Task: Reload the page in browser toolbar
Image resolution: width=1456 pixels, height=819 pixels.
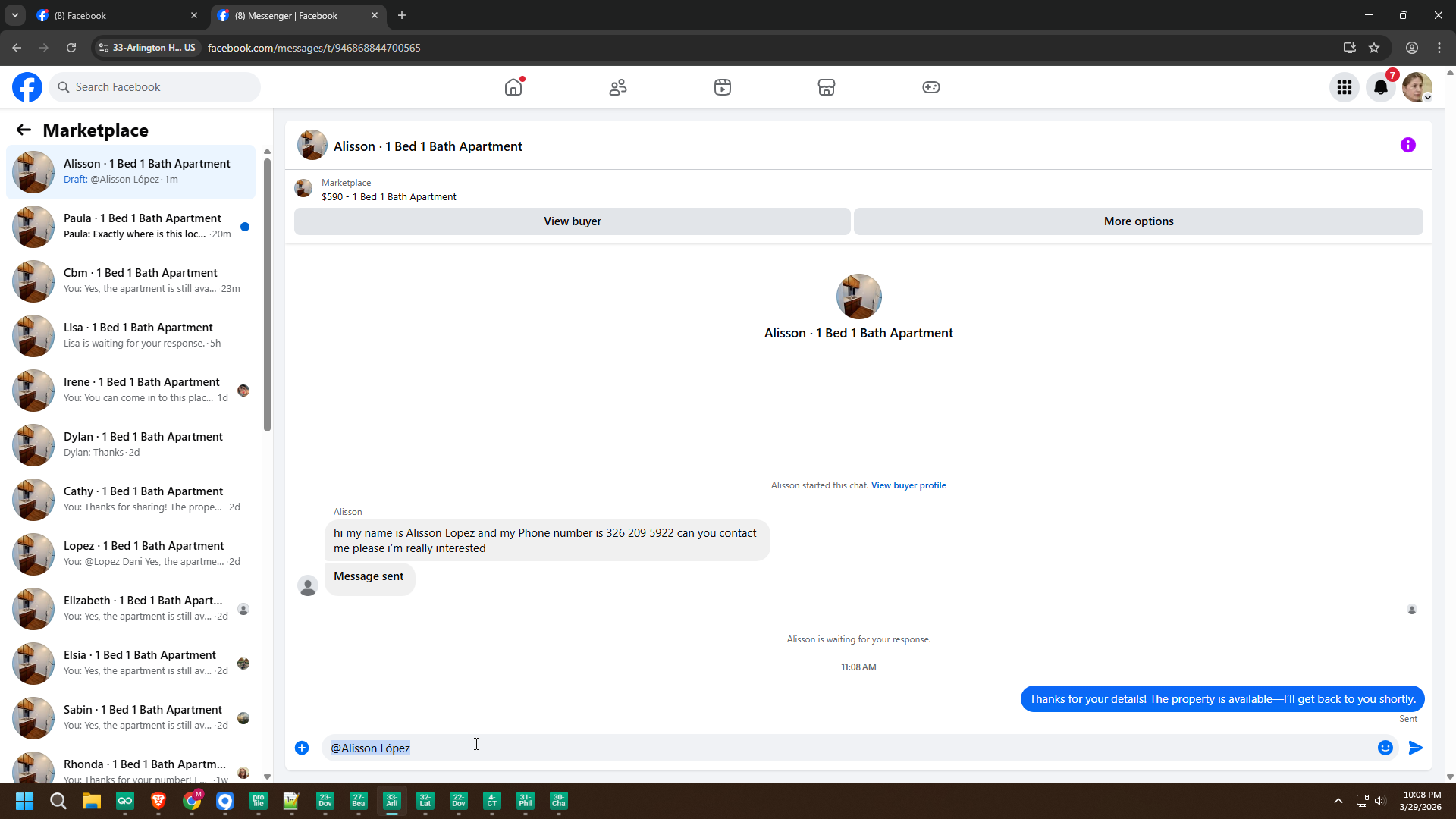Action: coord(71,48)
